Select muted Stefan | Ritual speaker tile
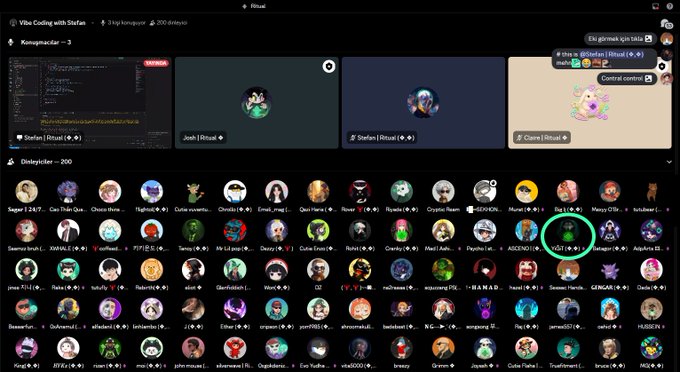This screenshot has height=372, width=680. click(423, 103)
